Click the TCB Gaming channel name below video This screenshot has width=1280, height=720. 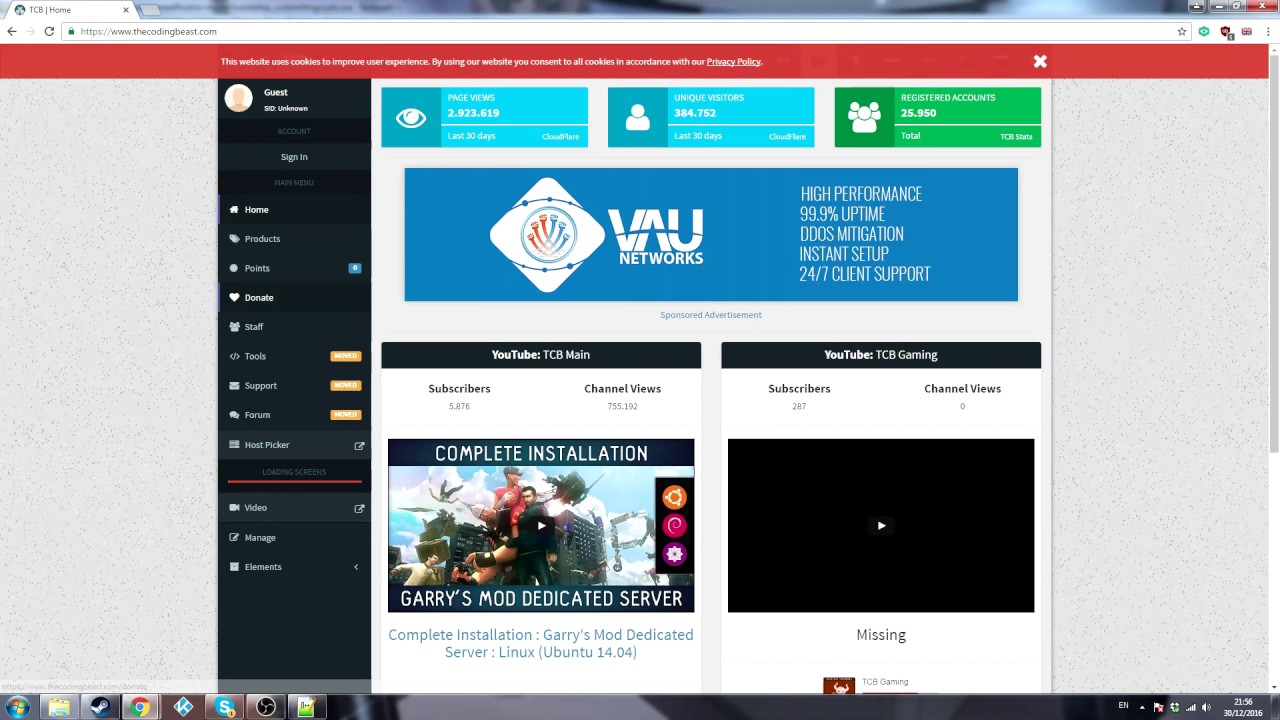(885, 682)
